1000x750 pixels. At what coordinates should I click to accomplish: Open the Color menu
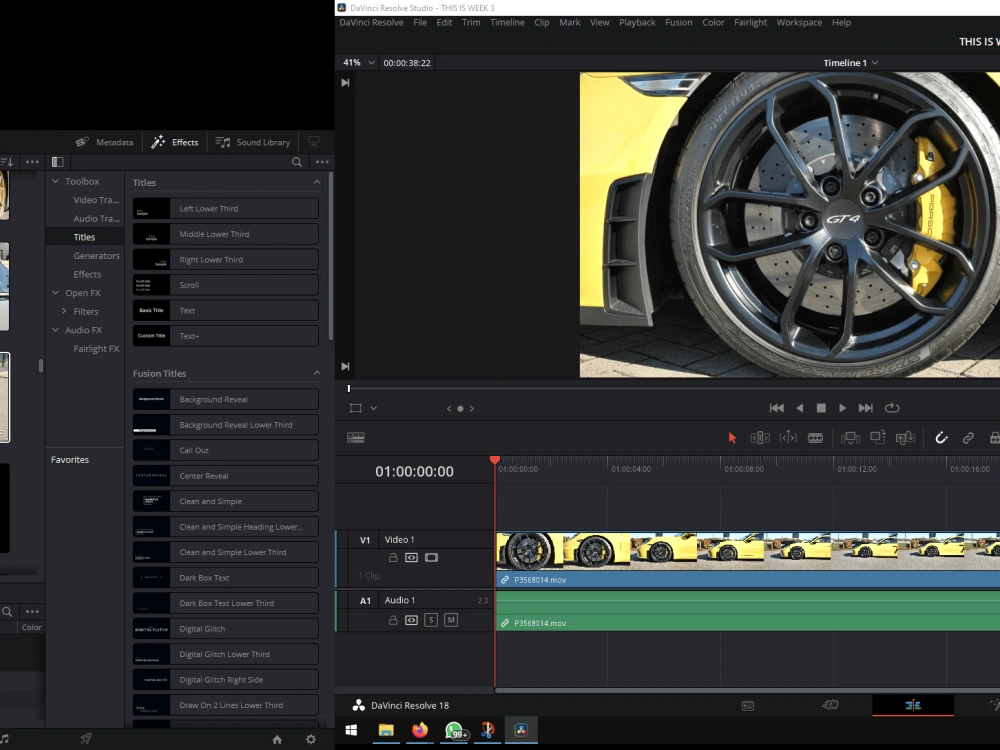click(x=713, y=22)
